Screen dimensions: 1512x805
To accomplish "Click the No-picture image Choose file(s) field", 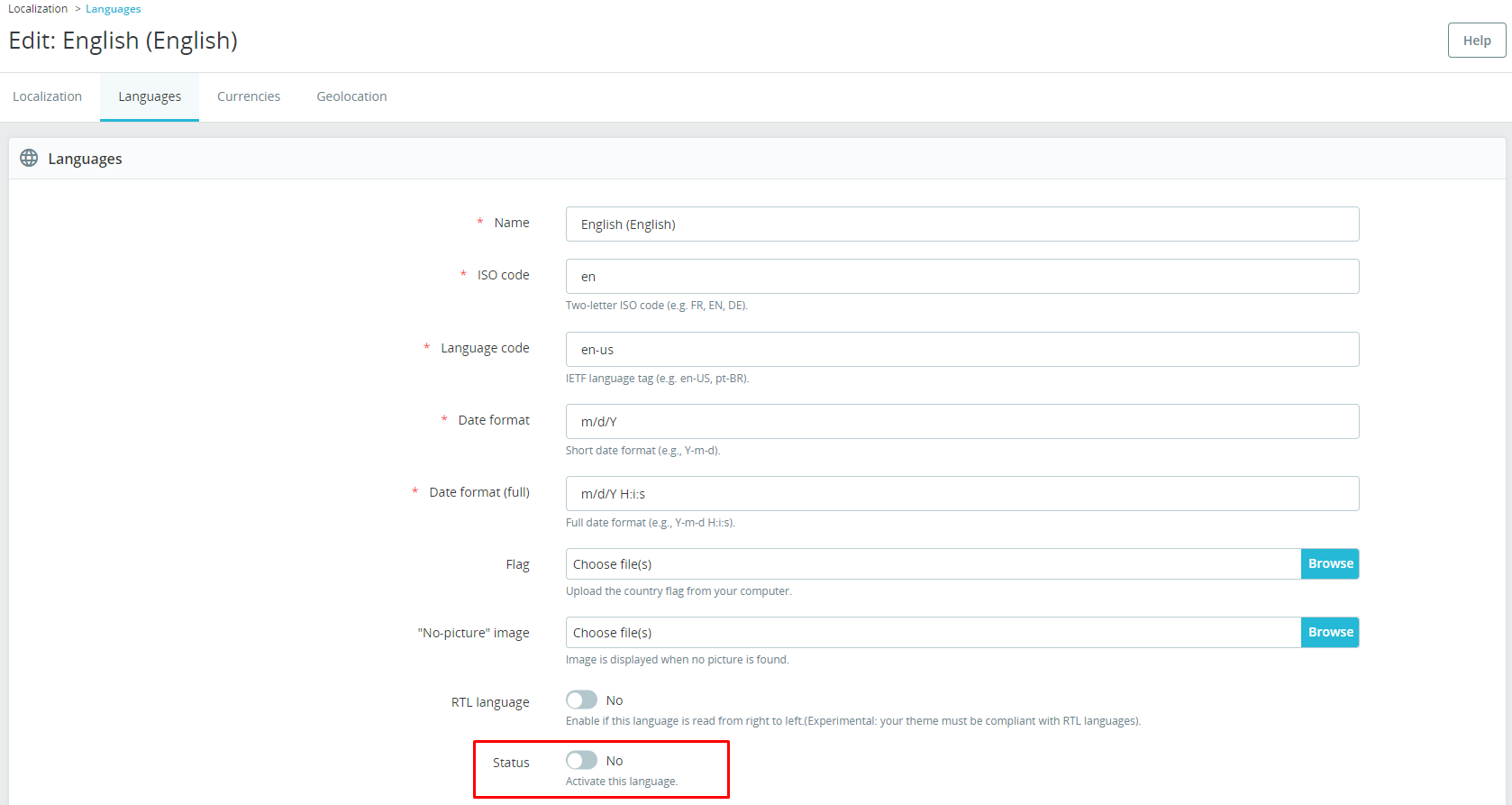I will 933,633.
